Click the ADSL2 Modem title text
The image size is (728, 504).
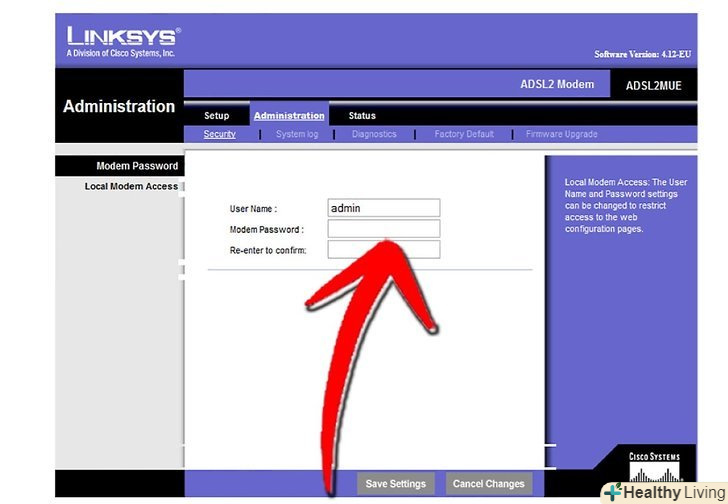pyautogui.click(x=557, y=84)
